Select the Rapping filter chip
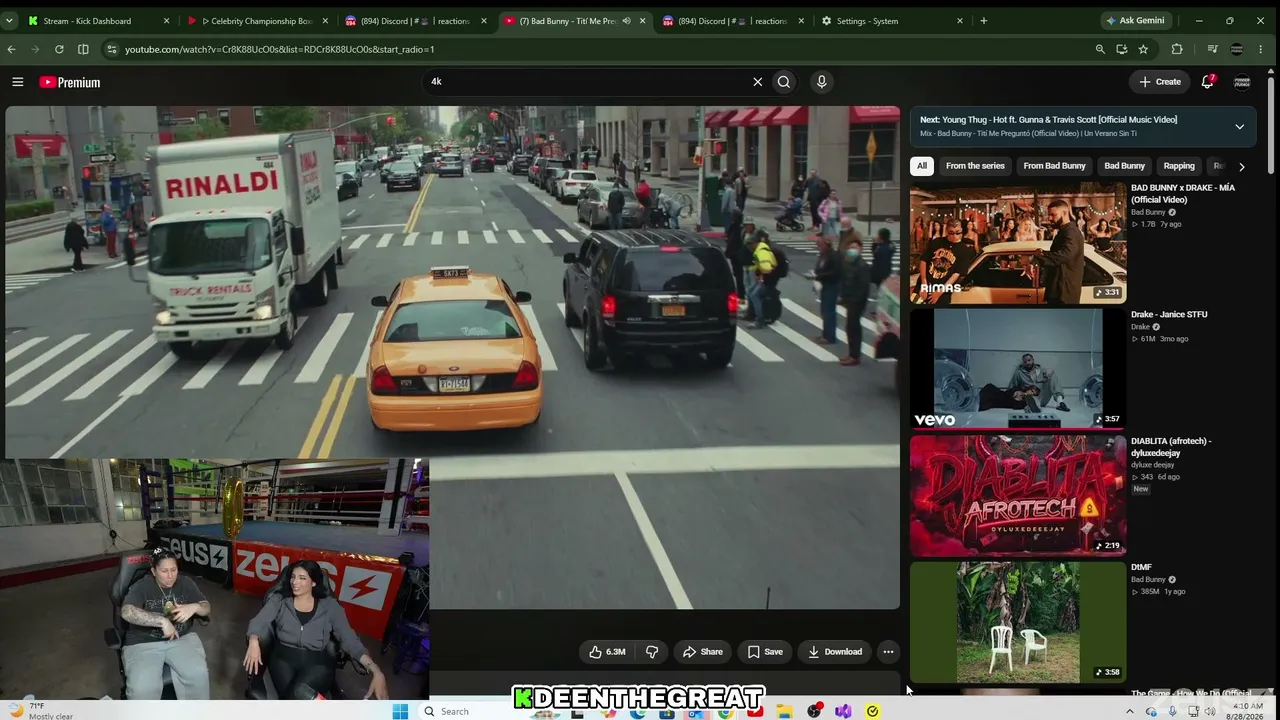 1179,166
